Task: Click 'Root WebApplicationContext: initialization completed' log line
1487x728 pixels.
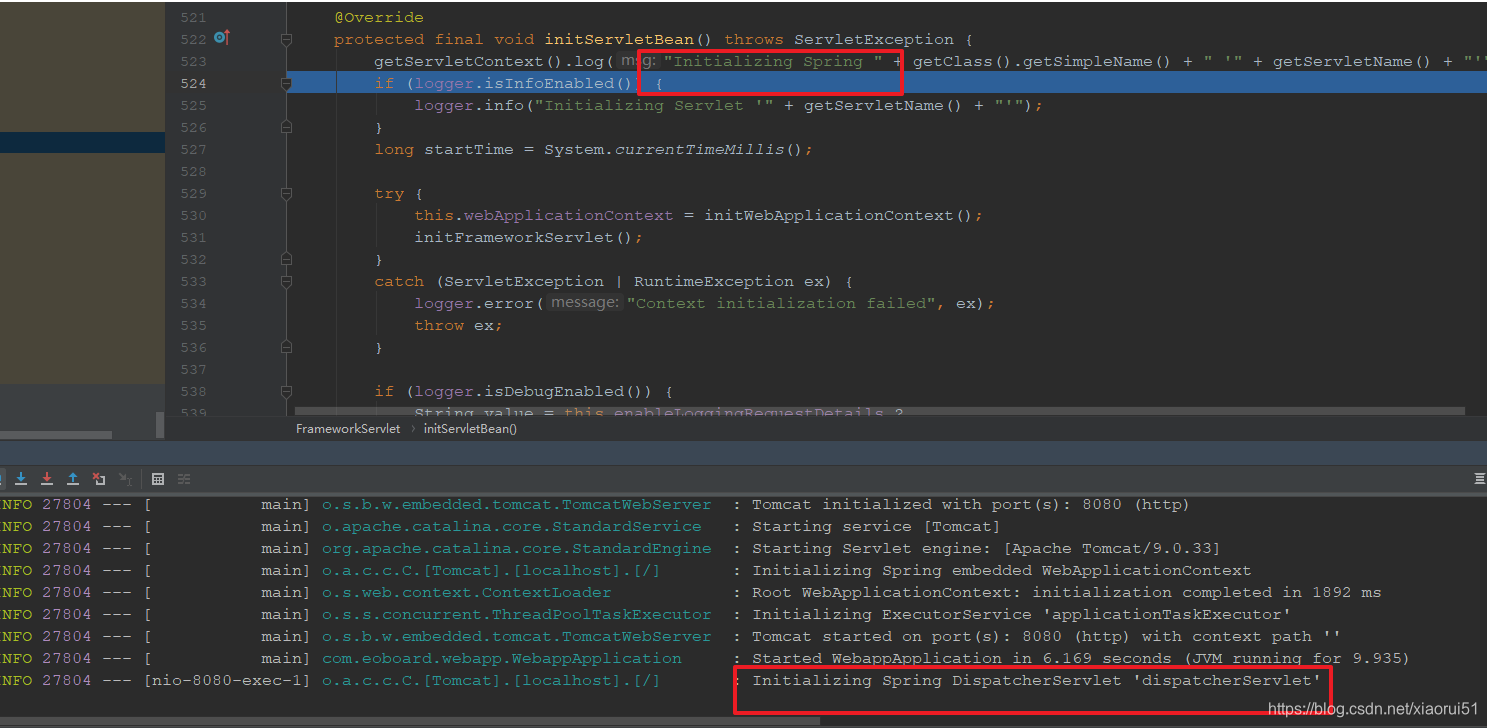Action: [1067, 592]
